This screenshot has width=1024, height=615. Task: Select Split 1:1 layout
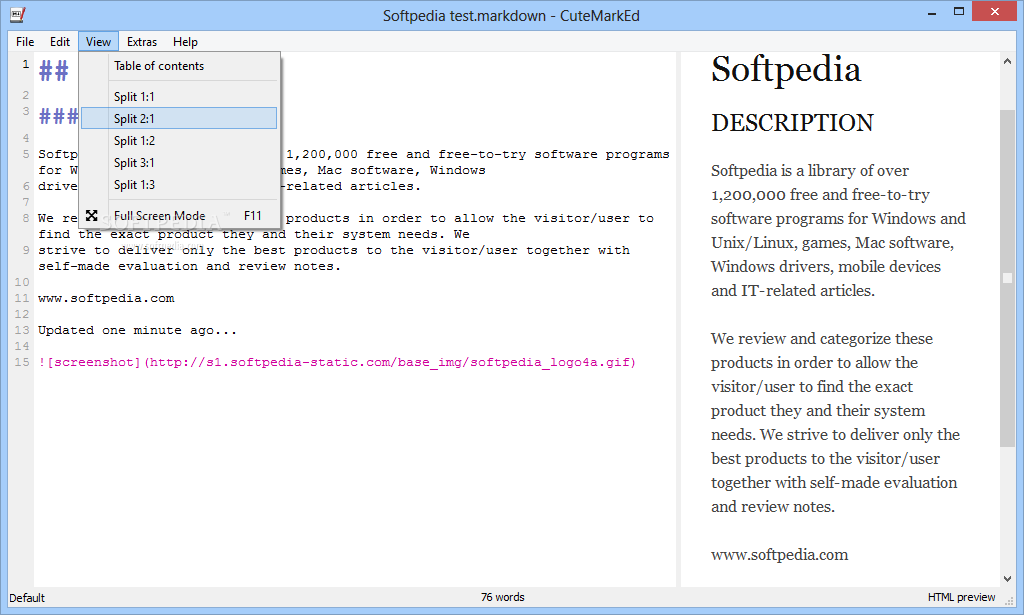(x=179, y=97)
